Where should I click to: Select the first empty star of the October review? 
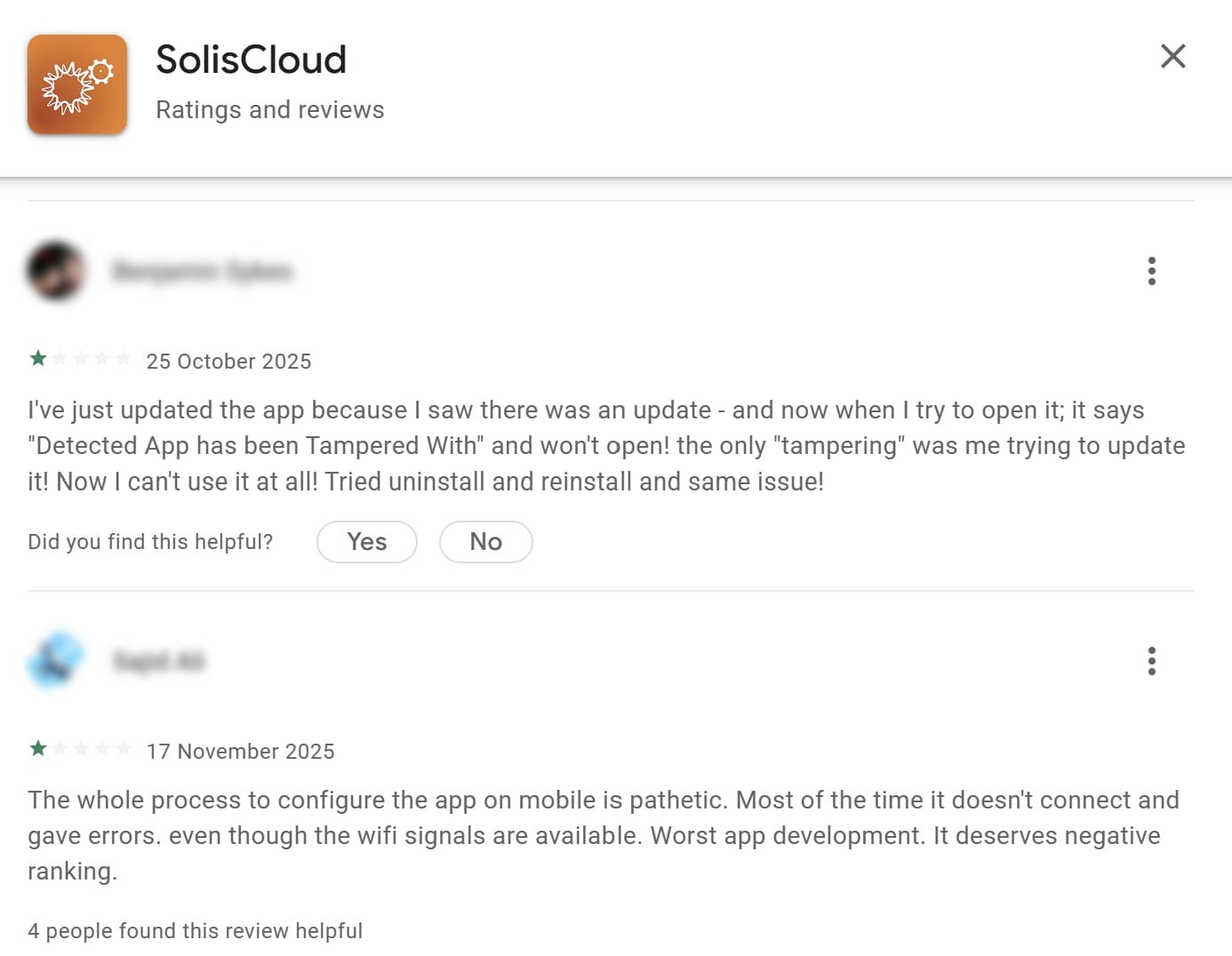pyautogui.click(x=59, y=357)
